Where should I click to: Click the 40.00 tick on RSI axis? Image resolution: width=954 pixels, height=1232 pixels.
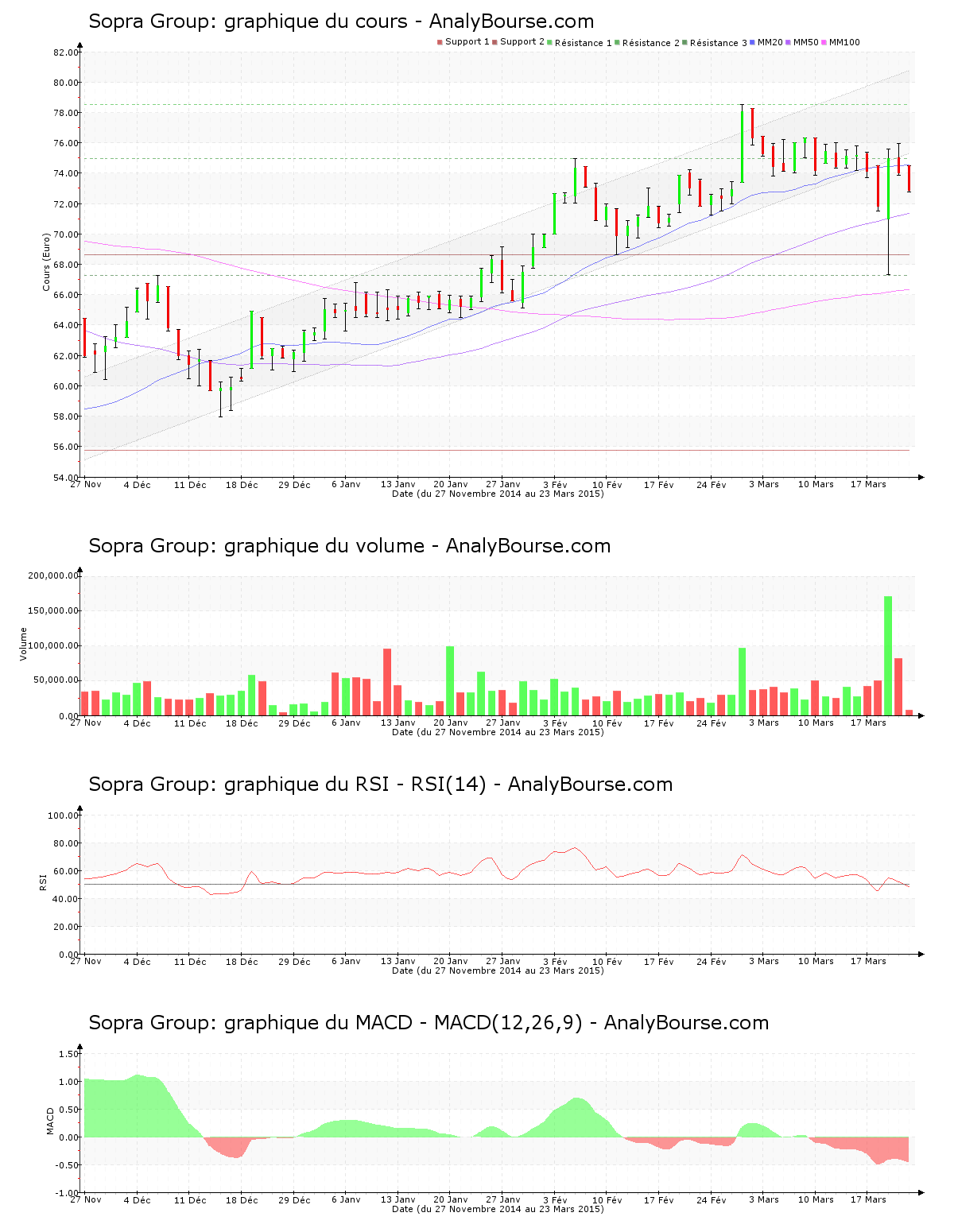(66, 899)
